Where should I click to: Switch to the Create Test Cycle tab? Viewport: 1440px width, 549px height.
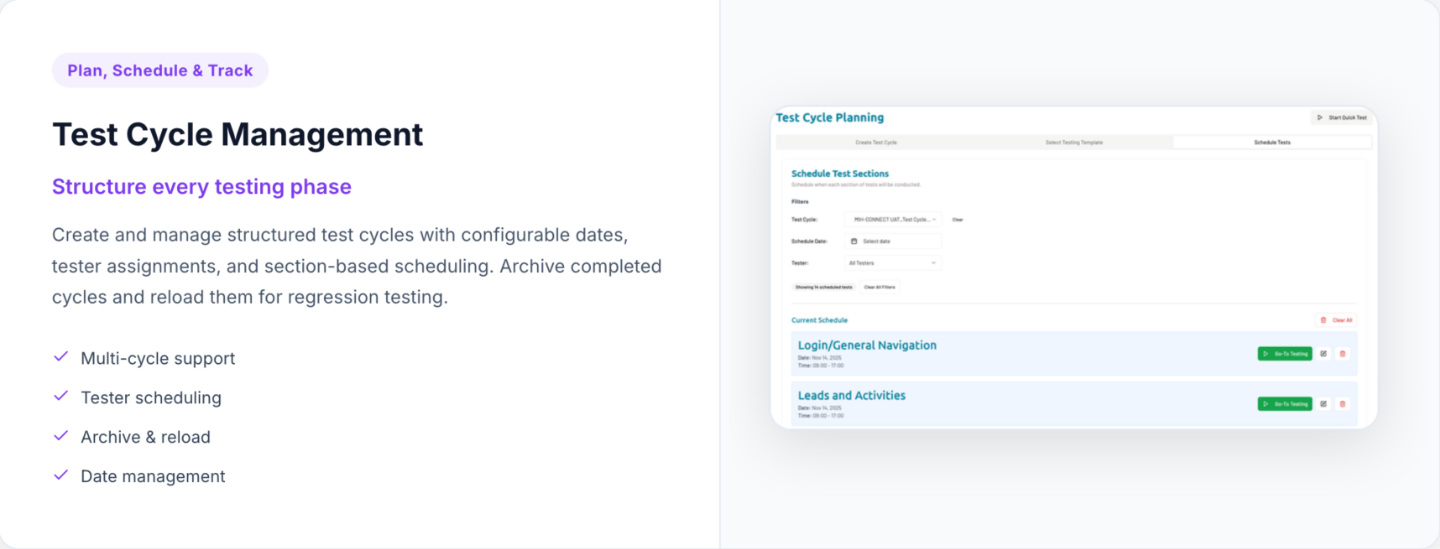point(875,143)
